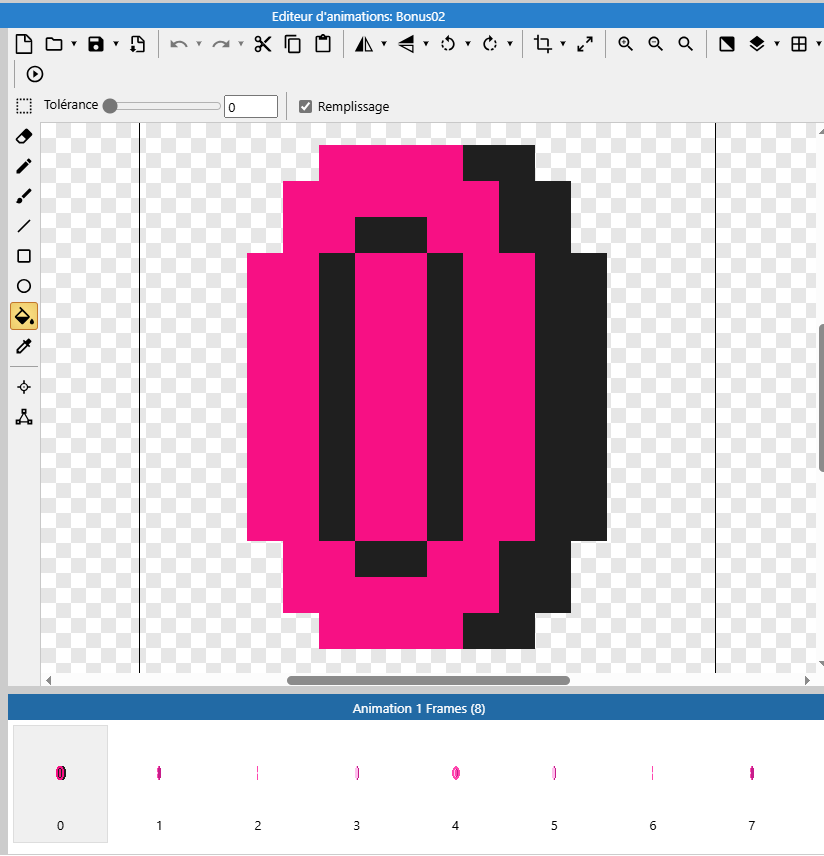Create a new image file
The height and width of the screenshot is (856, 824).
[24, 44]
